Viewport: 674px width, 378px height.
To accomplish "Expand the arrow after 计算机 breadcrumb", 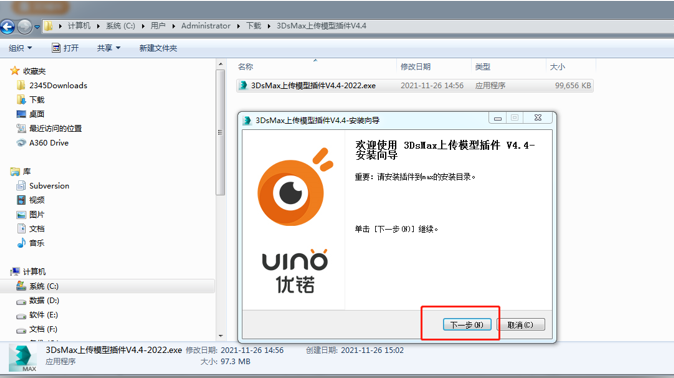I will 98,26.
